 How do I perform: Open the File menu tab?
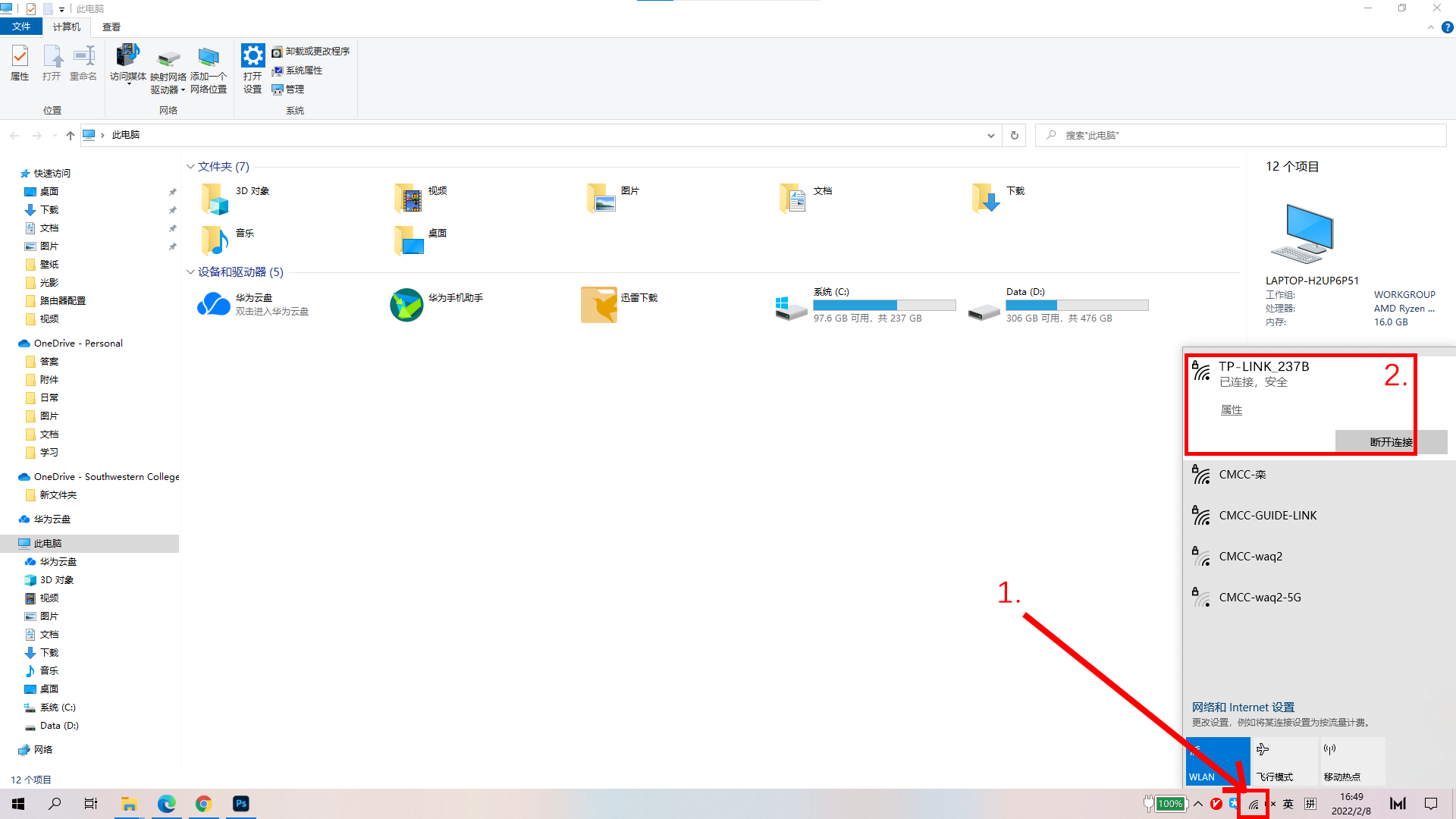(21, 27)
